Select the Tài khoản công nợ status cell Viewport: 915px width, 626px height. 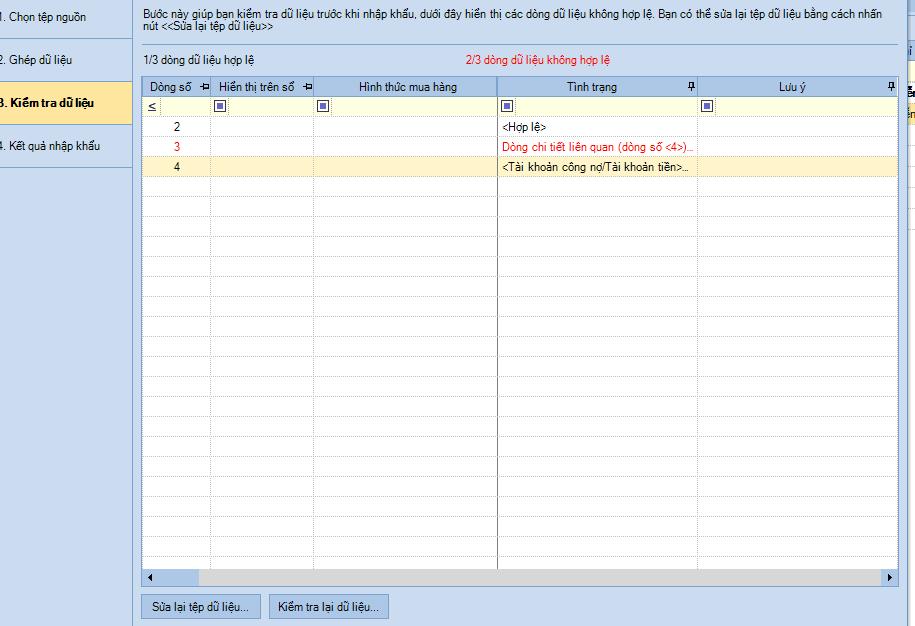[598, 167]
